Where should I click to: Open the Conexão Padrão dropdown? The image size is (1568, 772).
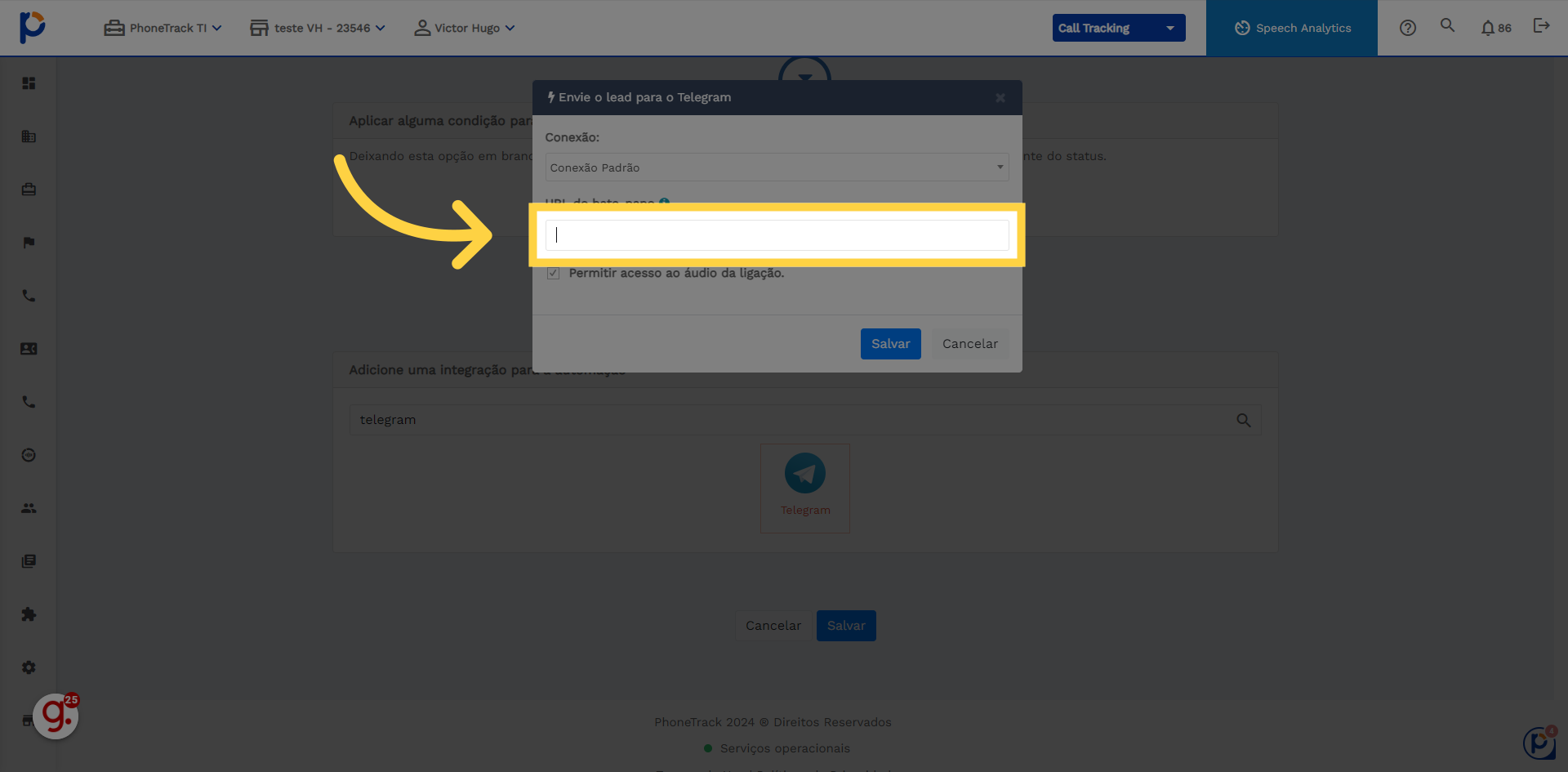[777, 167]
